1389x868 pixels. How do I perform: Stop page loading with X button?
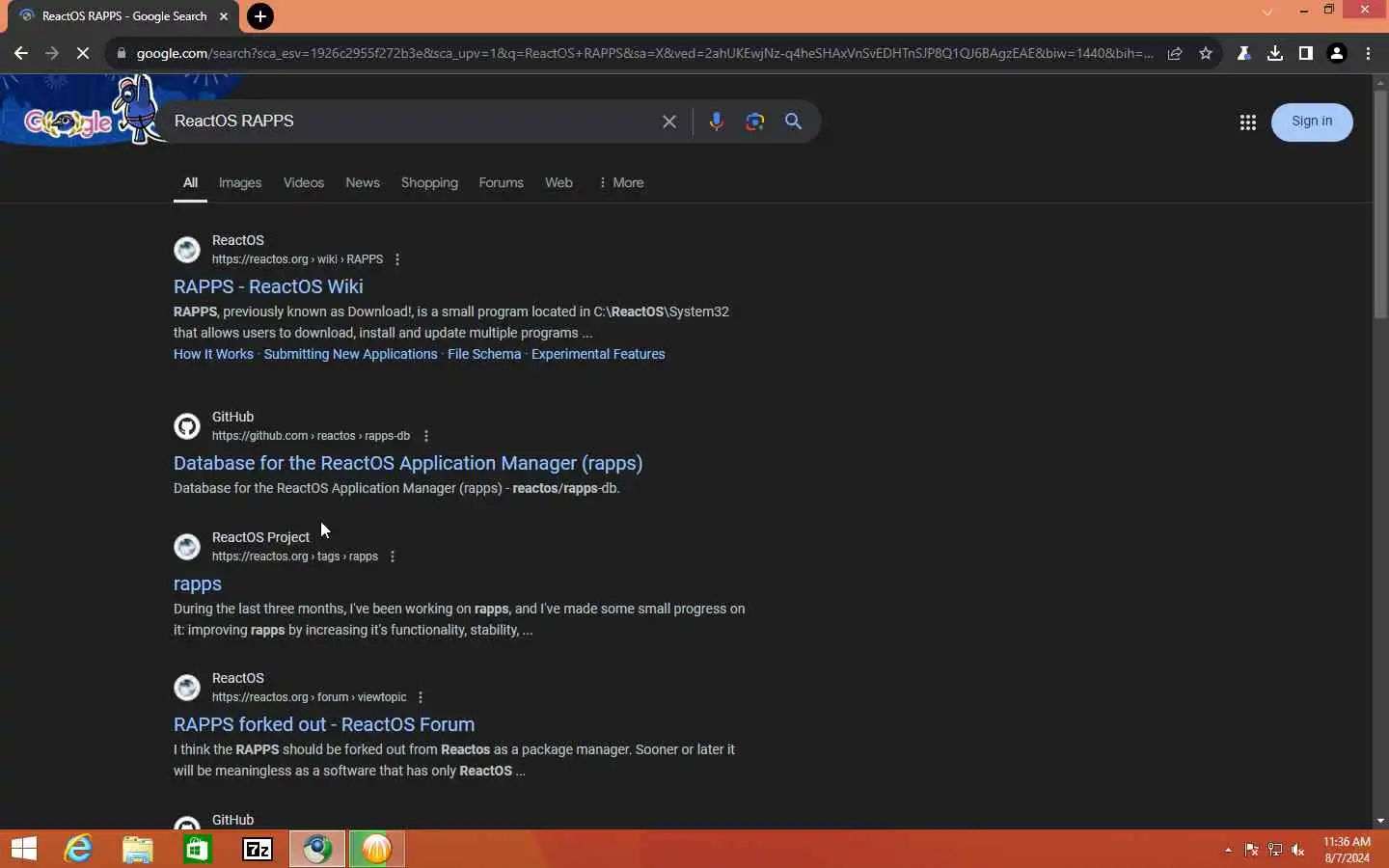pos(83,54)
